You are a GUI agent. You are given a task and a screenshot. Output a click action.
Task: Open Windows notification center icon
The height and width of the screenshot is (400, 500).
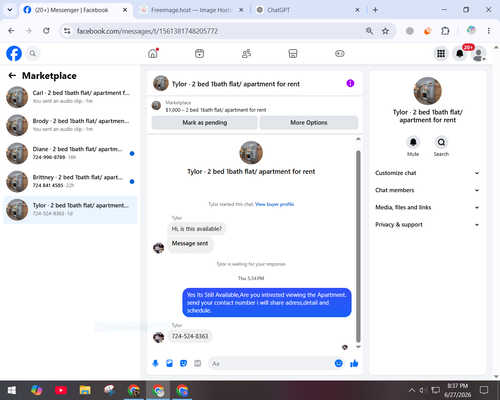pos(484,390)
